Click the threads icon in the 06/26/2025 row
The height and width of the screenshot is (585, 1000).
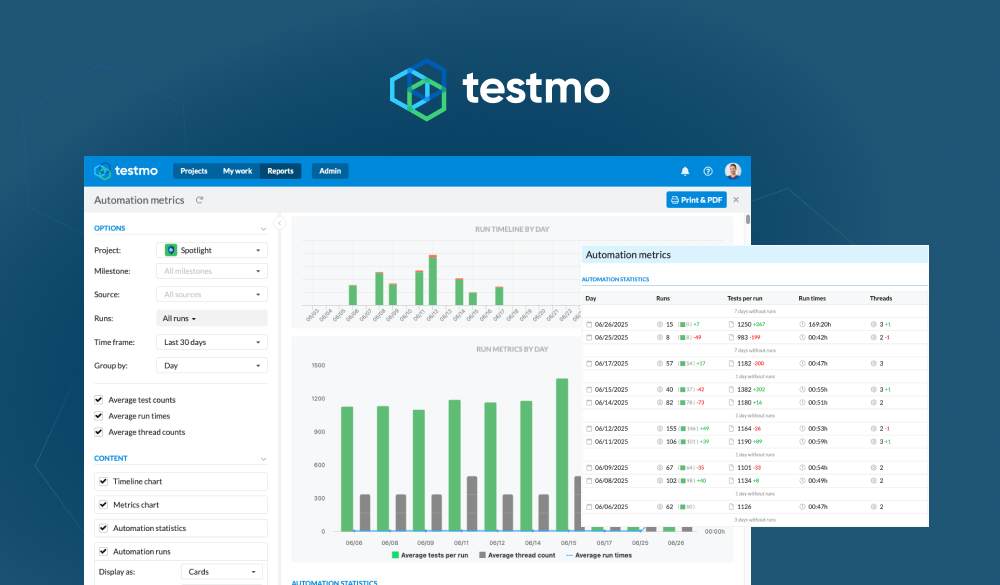[874, 324]
